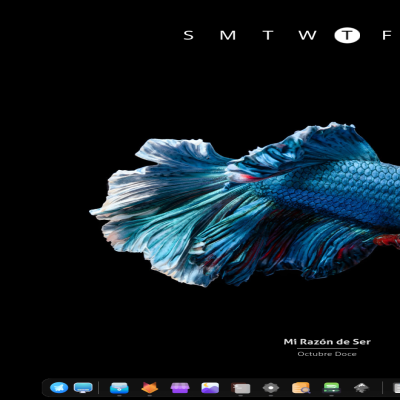Viewport: 400px width, 400px height.
Task: Select Monday M in the weekday widget
Action: (228, 35)
